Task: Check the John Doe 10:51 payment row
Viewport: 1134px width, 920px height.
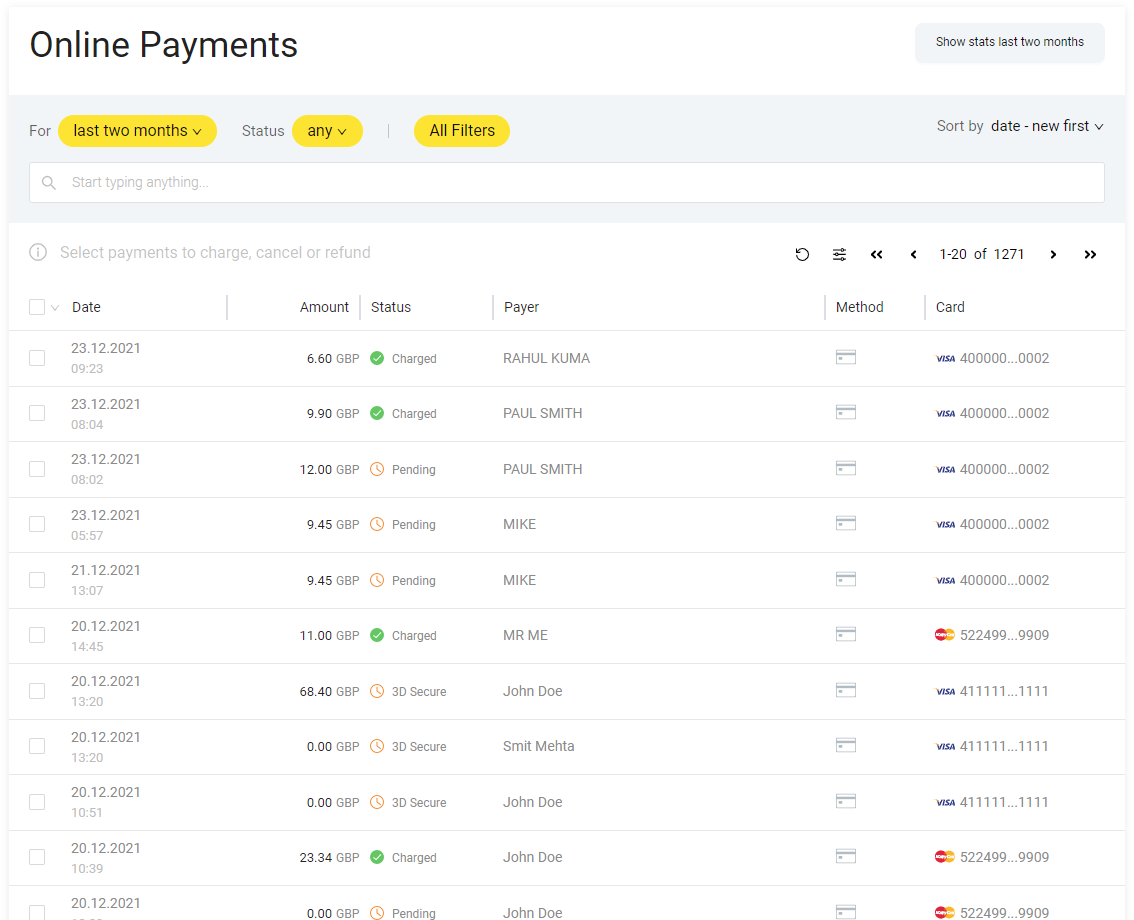Action: pyautogui.click(x=37, y=802)
